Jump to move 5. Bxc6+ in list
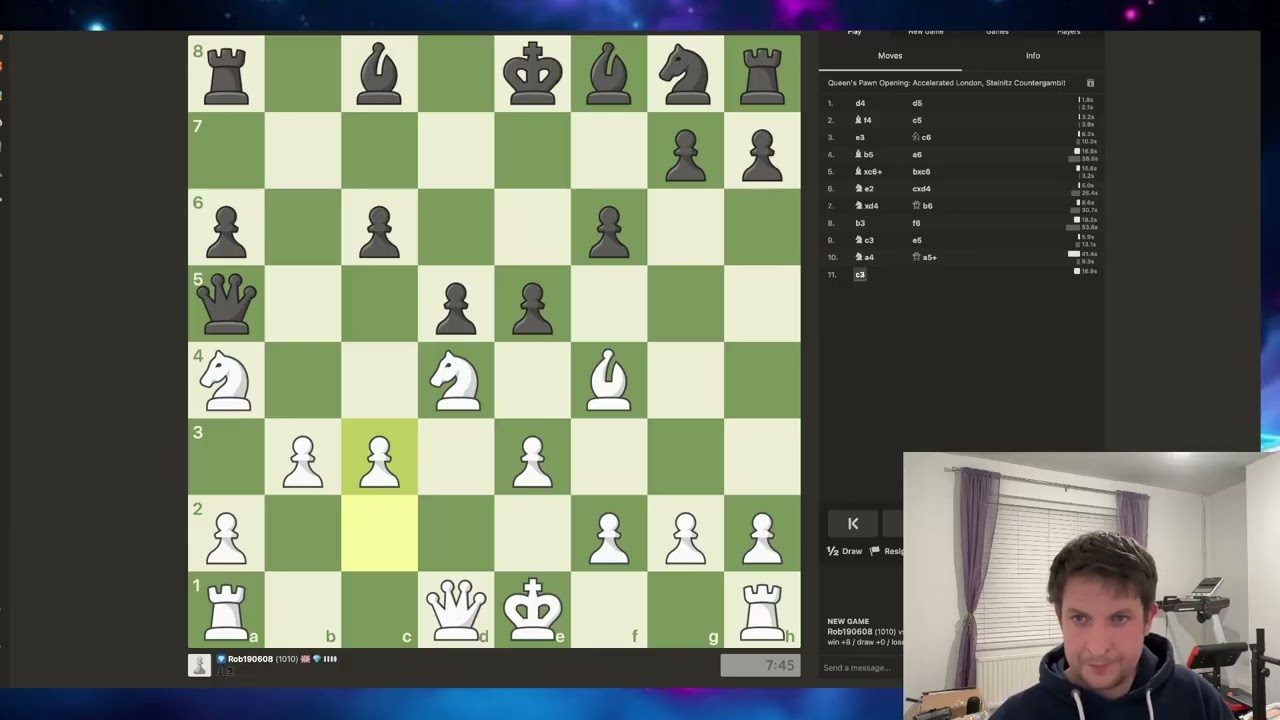The height and width of the screenshot is (720, 1280). pyautogui.click(x=868, y=172)
